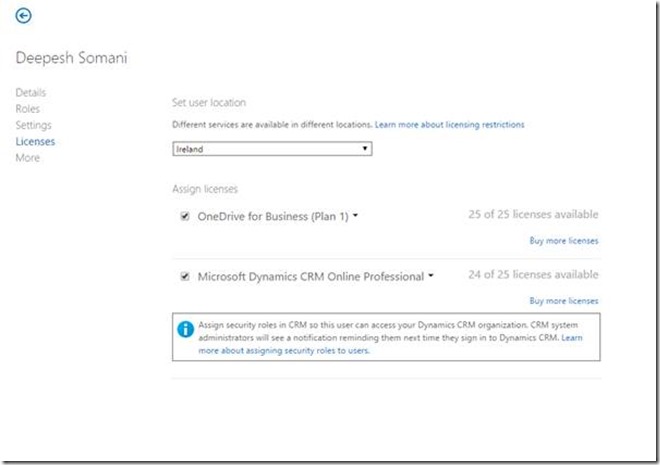Viewport: 660px width, 465px height.
Task: Click the Microsoft Dynamics CRM Online Professional label
Action: (310, 277)
